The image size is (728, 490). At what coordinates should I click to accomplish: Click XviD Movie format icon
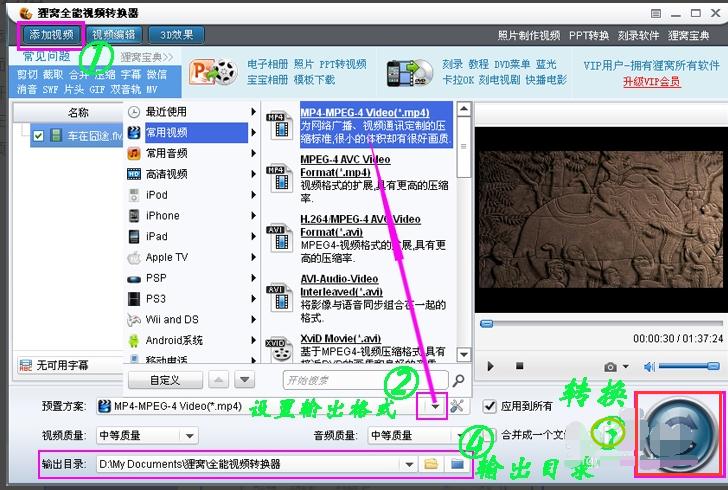point(280,351)
